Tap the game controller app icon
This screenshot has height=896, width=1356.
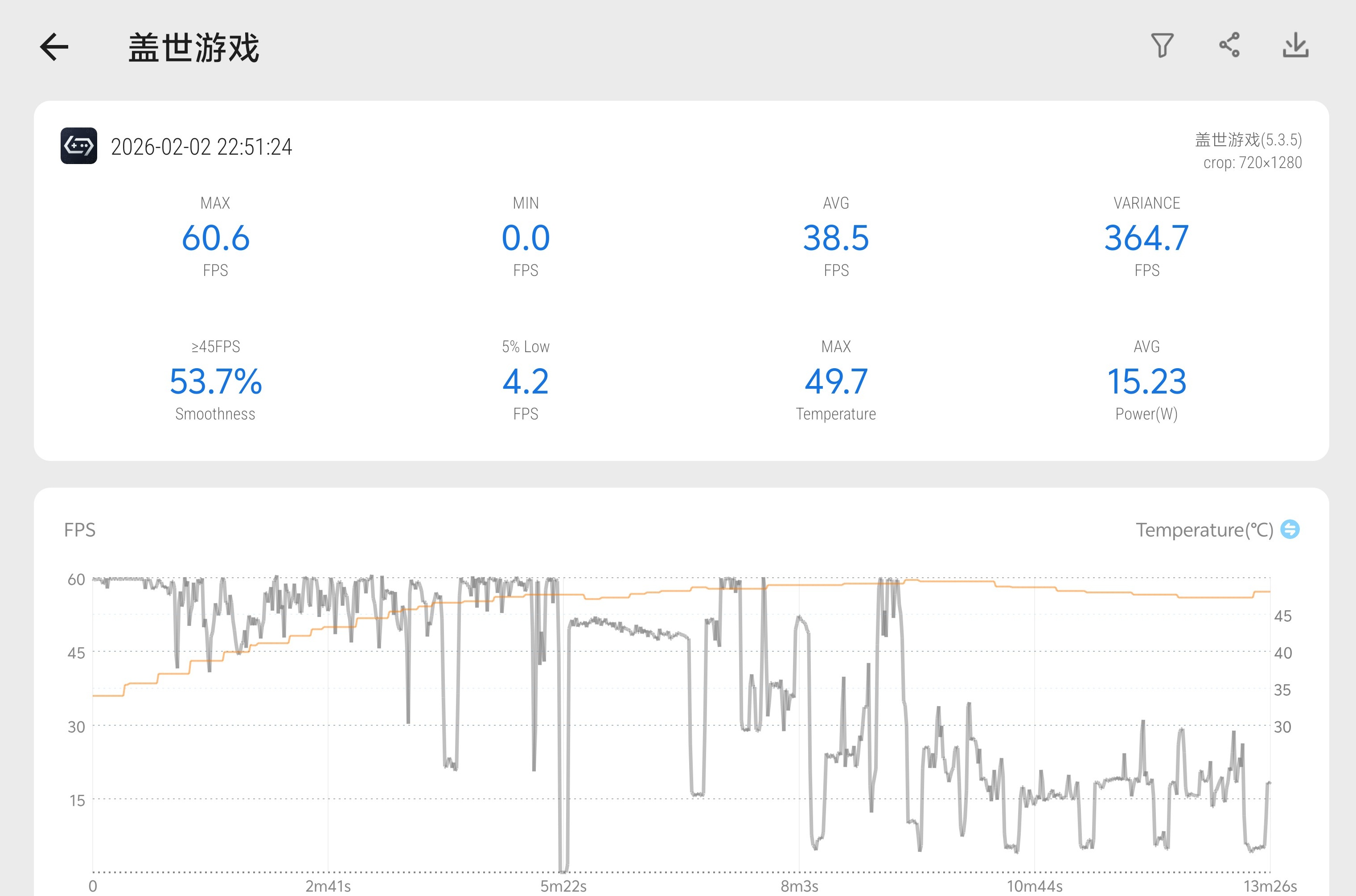(79, 146)
